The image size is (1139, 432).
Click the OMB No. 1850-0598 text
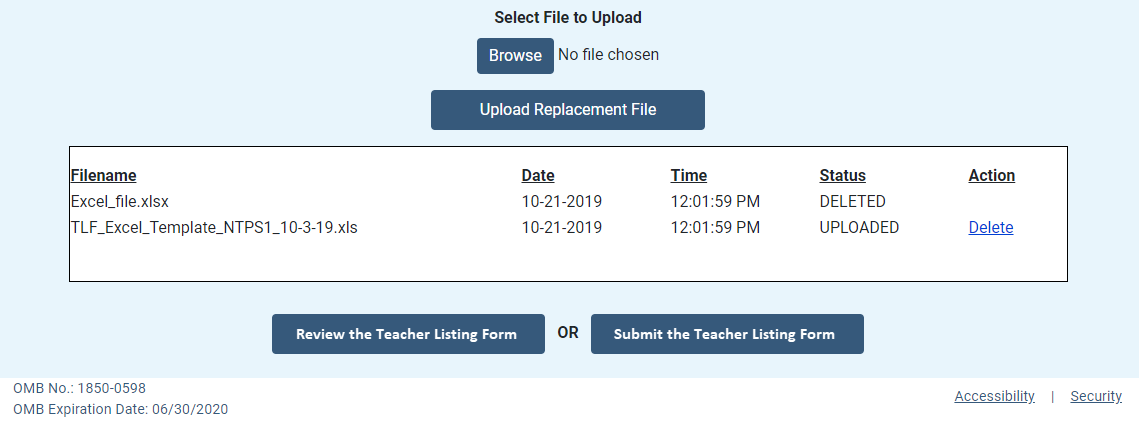79,388
